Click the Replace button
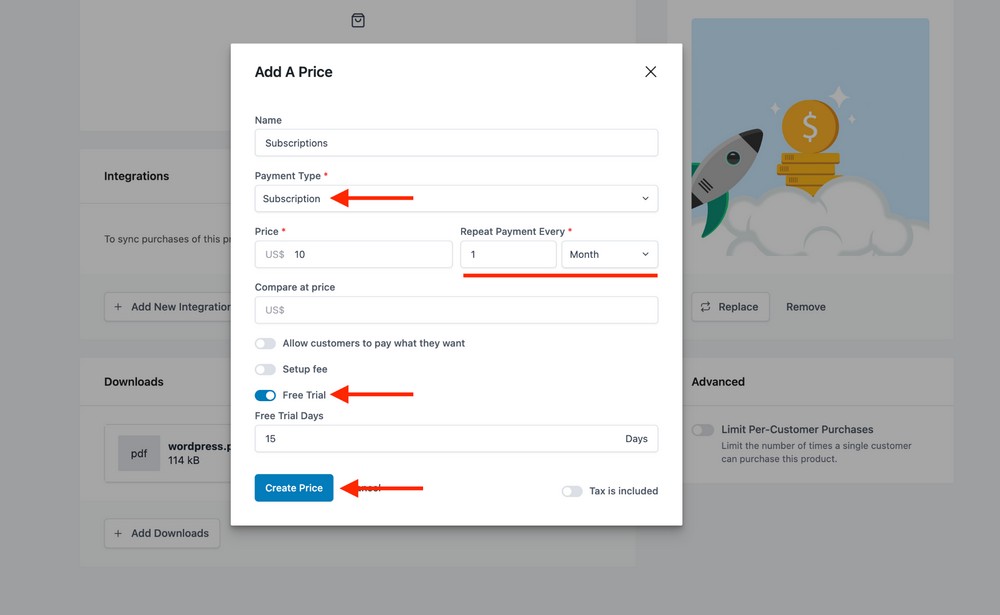Screen dimensions: 1000x615 (731, 306)
